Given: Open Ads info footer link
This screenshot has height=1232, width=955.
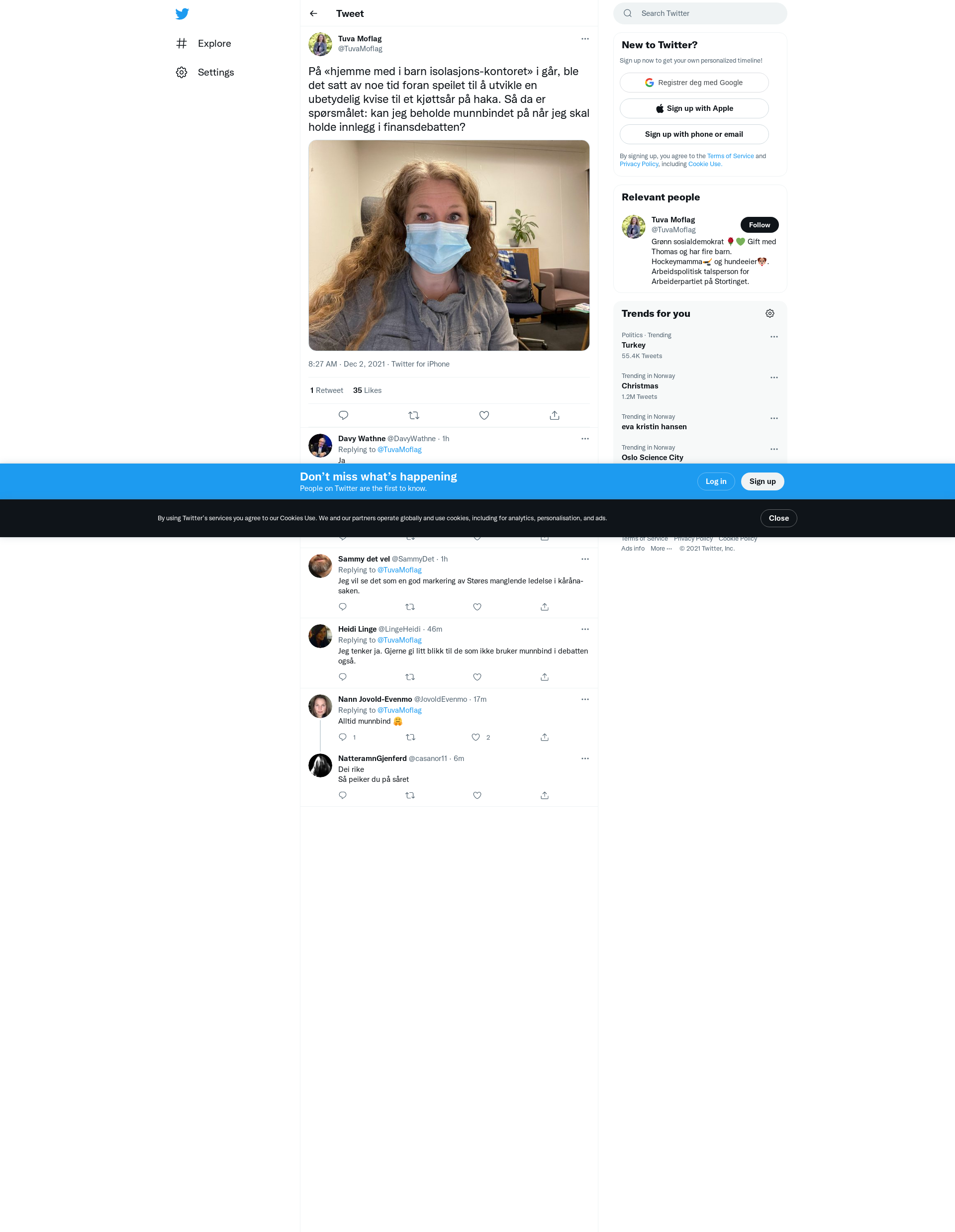Looking at the screenshot, I should pyautogui.click(x=633, y=548).
